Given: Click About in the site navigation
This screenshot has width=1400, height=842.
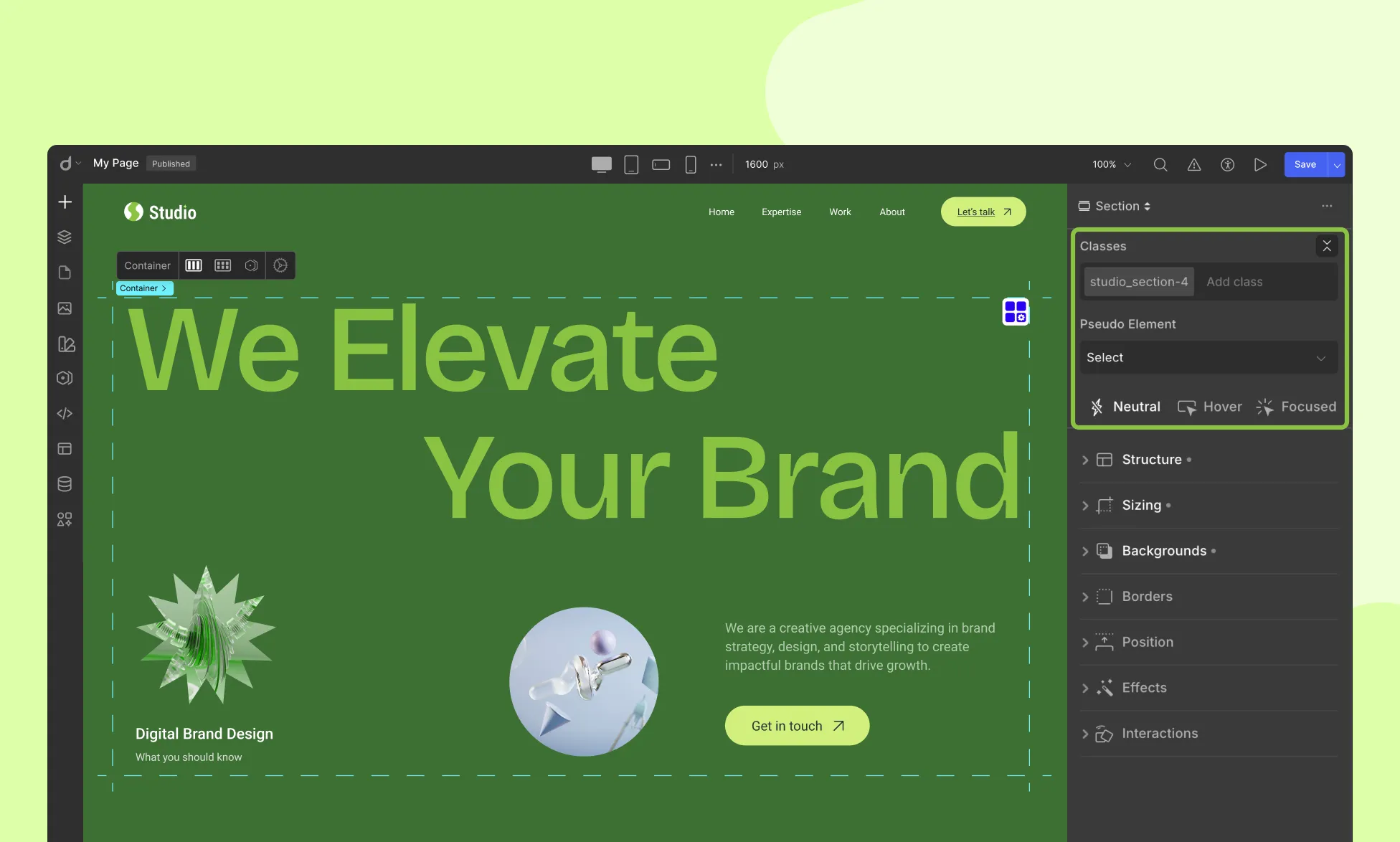Looking at the screenshot, I should [x=892, y=212].
